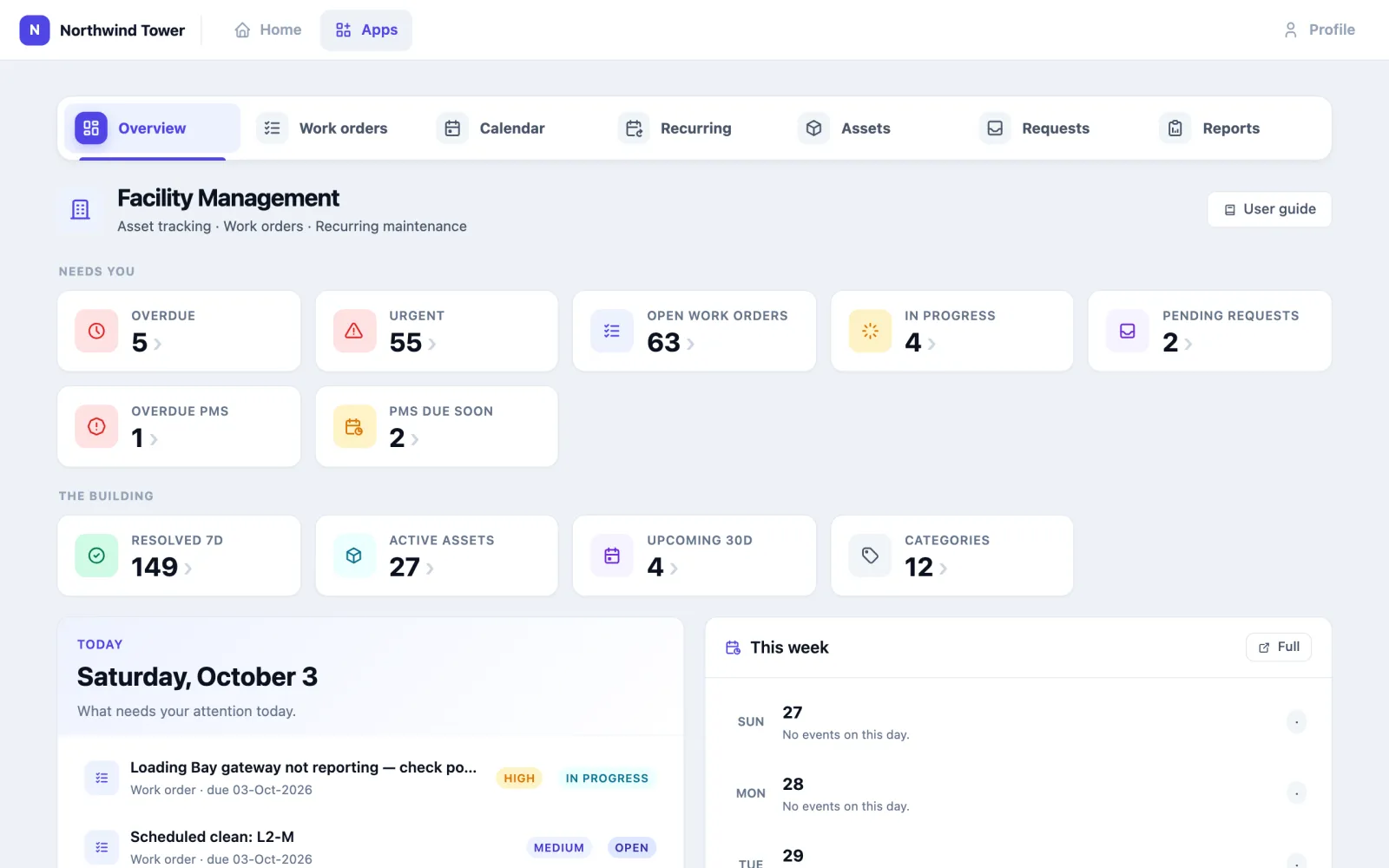This screenshot has width=1389, height=868.
Task: Open the User guide
Action: 1269,209
